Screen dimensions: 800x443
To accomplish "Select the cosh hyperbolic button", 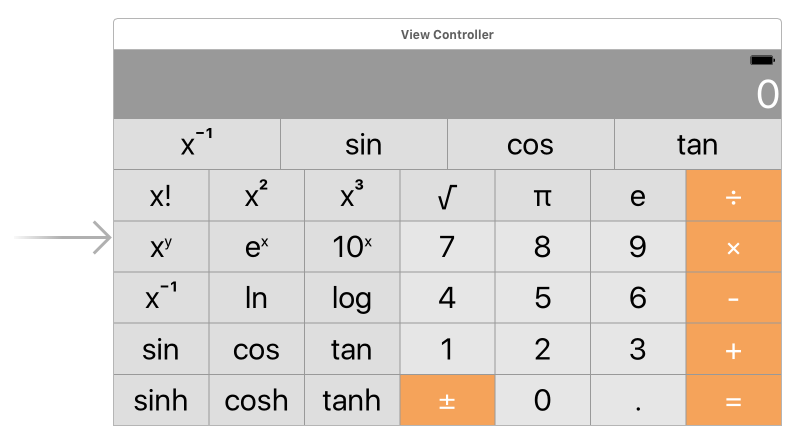I will click(257, 401).
